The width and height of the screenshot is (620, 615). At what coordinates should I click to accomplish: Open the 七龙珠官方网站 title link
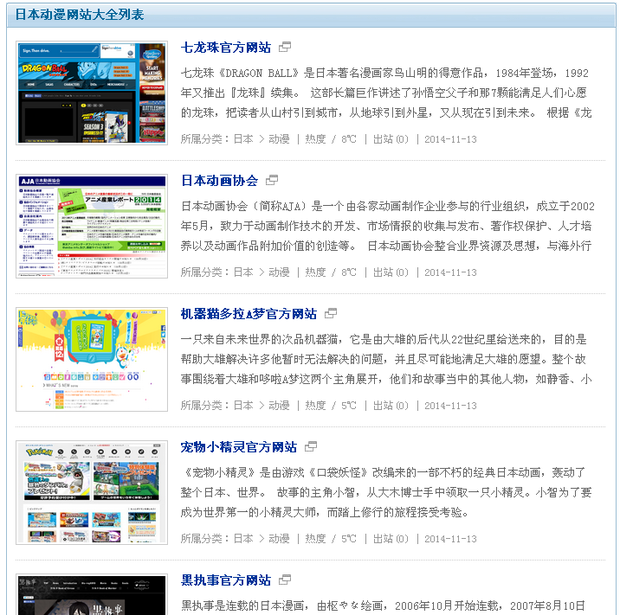(x=226, y=47)
